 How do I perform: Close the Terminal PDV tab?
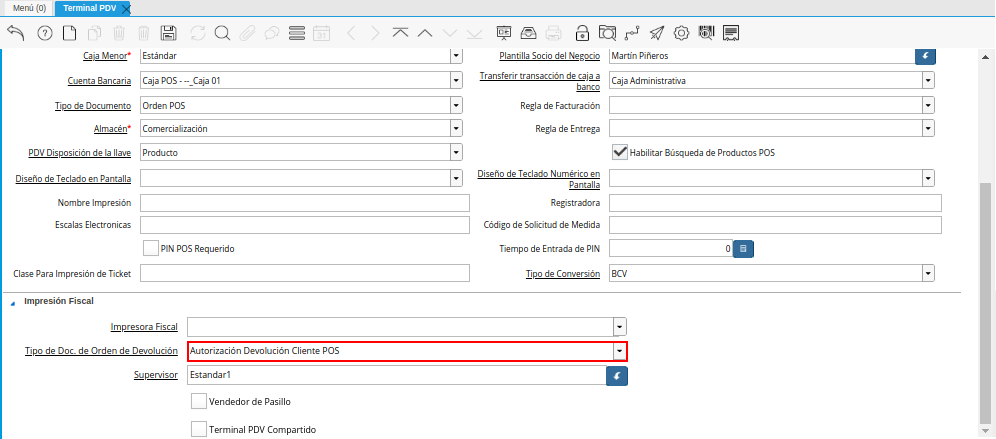click(126, 9)
